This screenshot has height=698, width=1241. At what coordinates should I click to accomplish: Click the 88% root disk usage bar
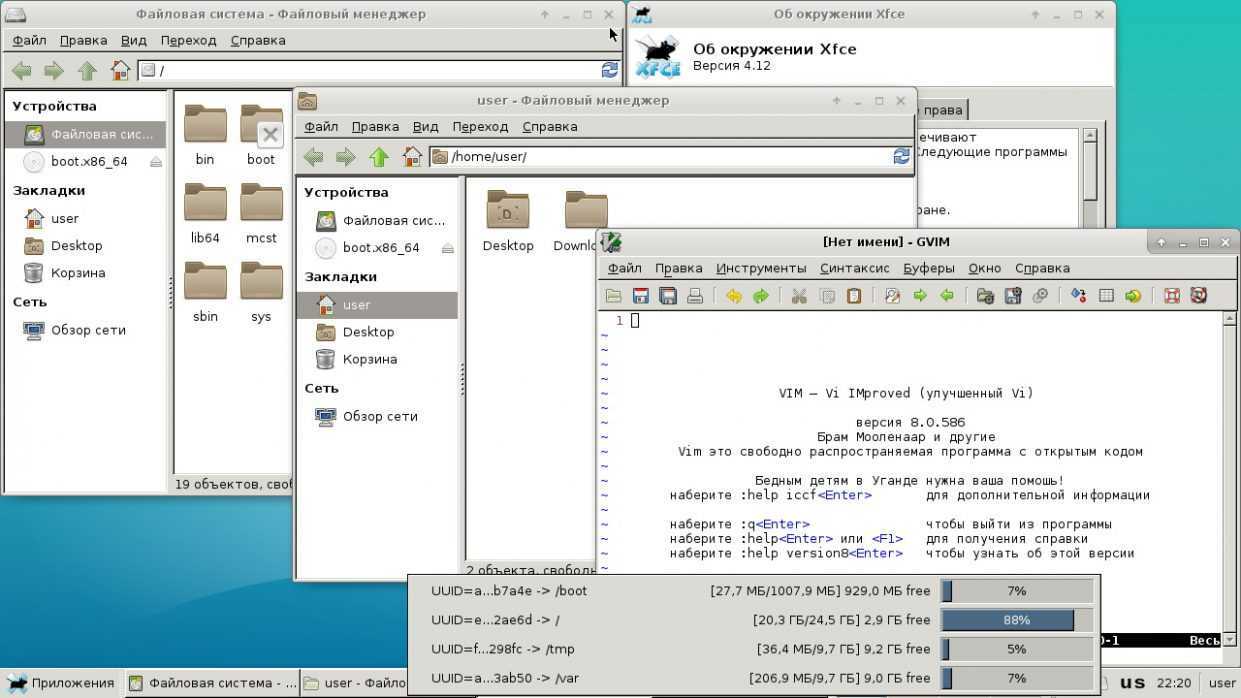click(x=1016, y=620)
